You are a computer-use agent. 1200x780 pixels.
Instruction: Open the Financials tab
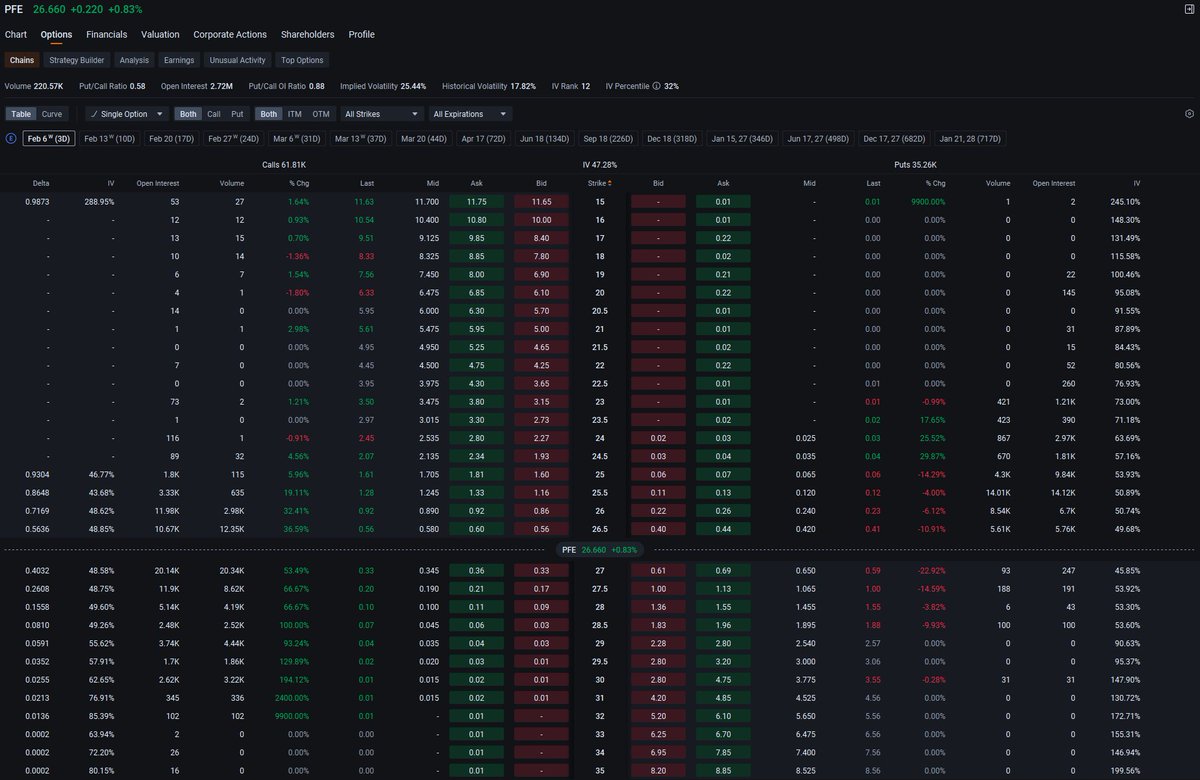point(107,34)
